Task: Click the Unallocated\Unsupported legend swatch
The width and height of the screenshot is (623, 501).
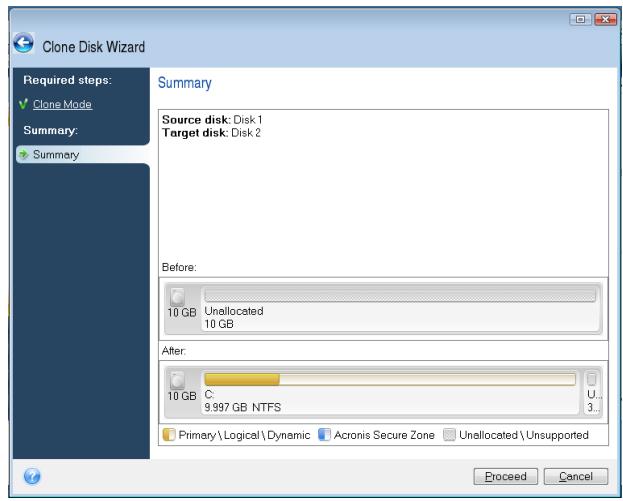Action: point(449,435)
